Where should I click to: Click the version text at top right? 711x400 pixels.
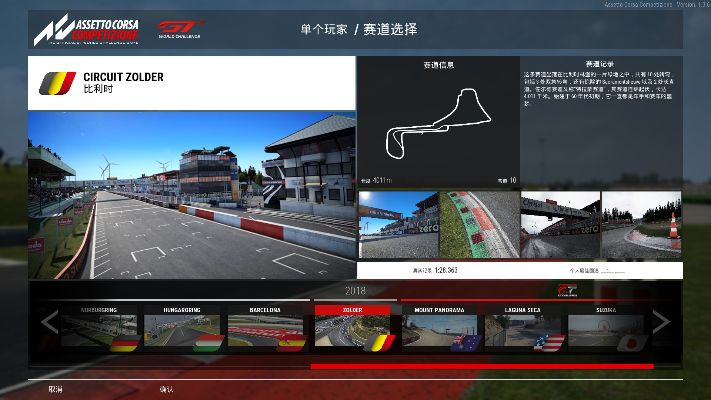pos(657,4)
